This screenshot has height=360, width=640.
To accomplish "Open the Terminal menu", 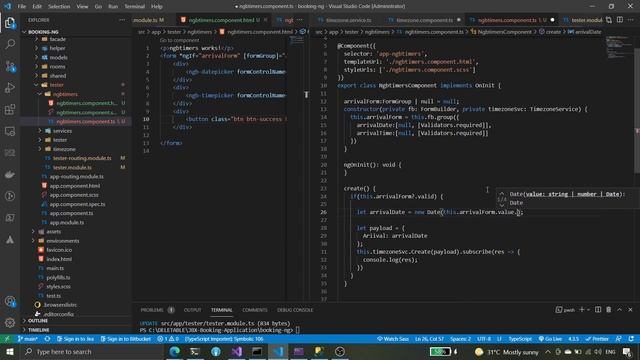I will (134, 6).
